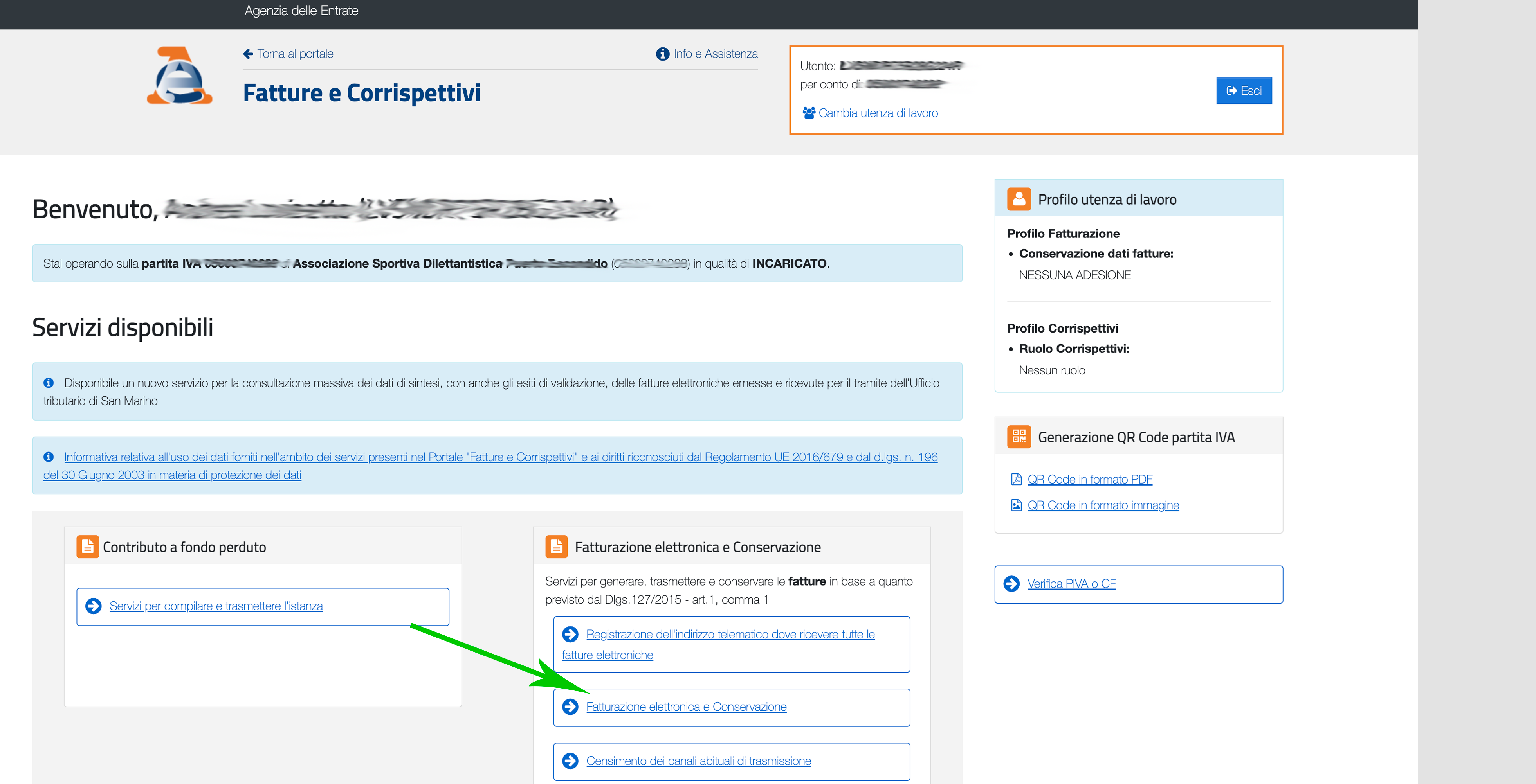Click the orange profile icon in Profilo utenza

(1019, 199)
